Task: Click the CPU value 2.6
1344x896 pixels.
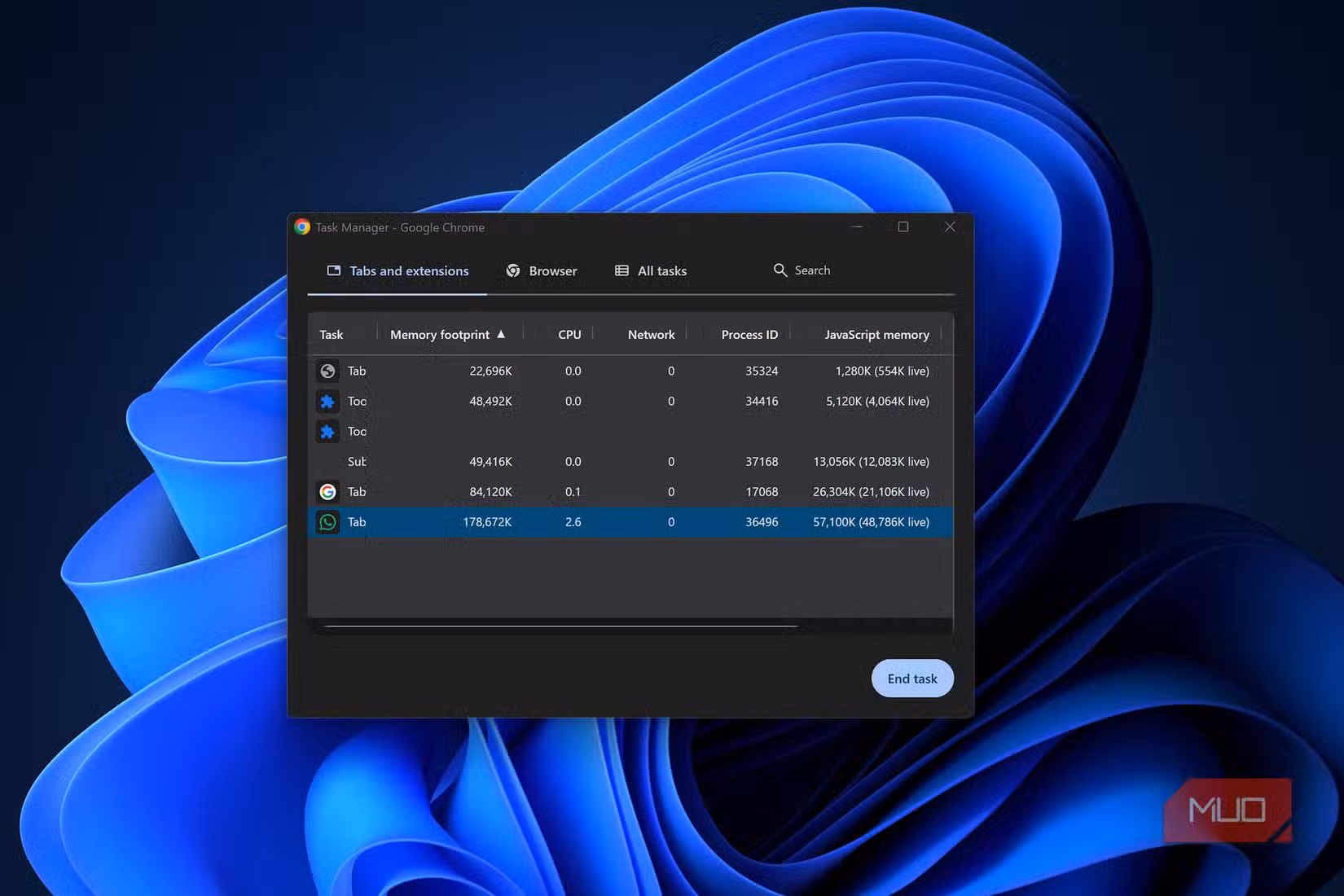Action: click(x=573, y=522)
